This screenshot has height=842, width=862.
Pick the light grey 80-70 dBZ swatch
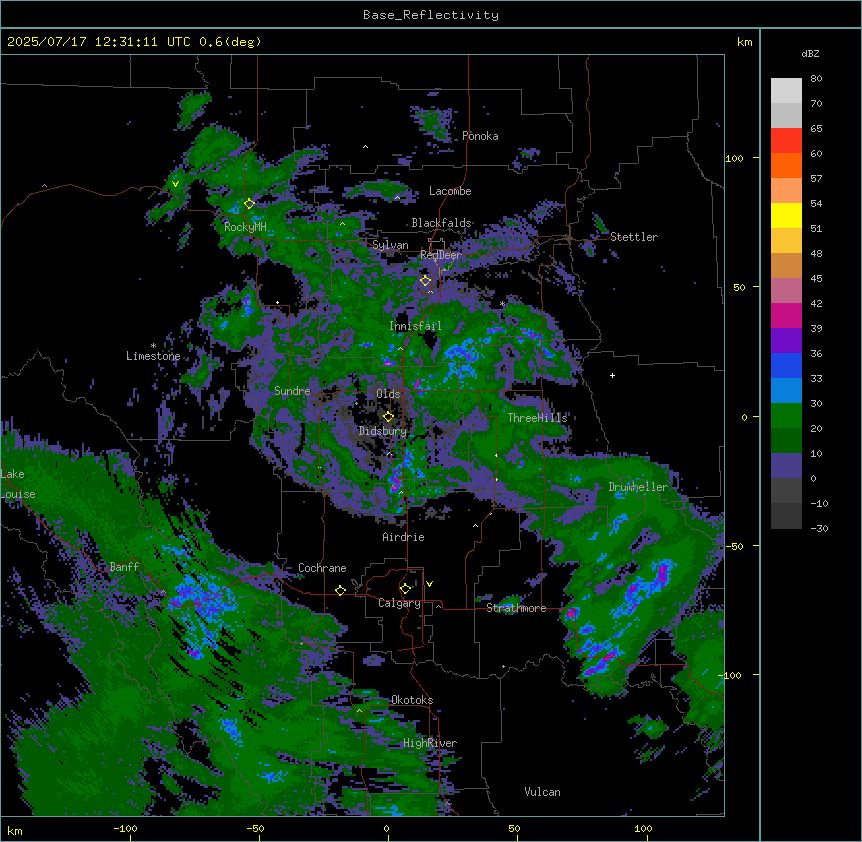[786, 91]
